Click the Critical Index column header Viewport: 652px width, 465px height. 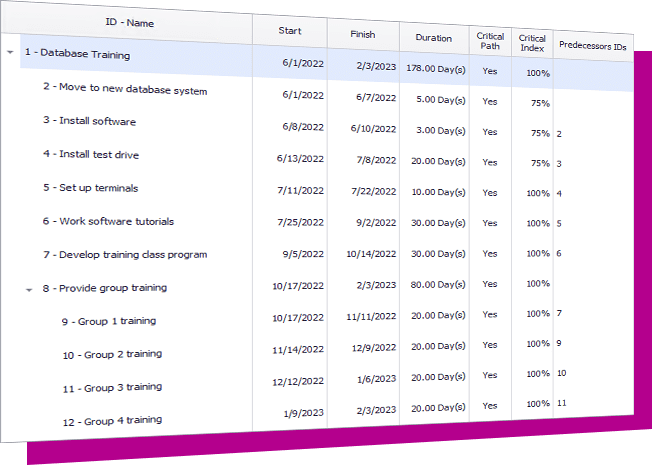(x=532, y=43)
